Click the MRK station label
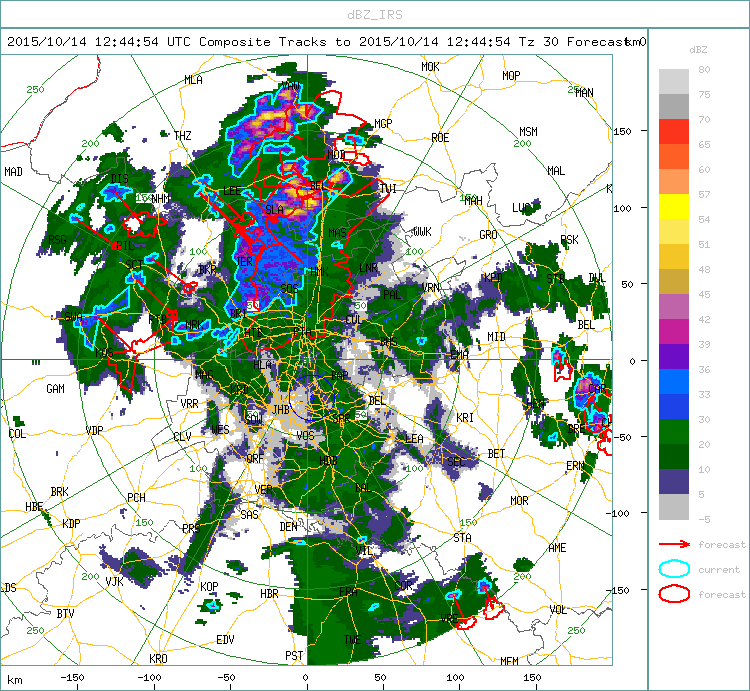Viewport: 750px width, 691px height. tap(194, 325)
